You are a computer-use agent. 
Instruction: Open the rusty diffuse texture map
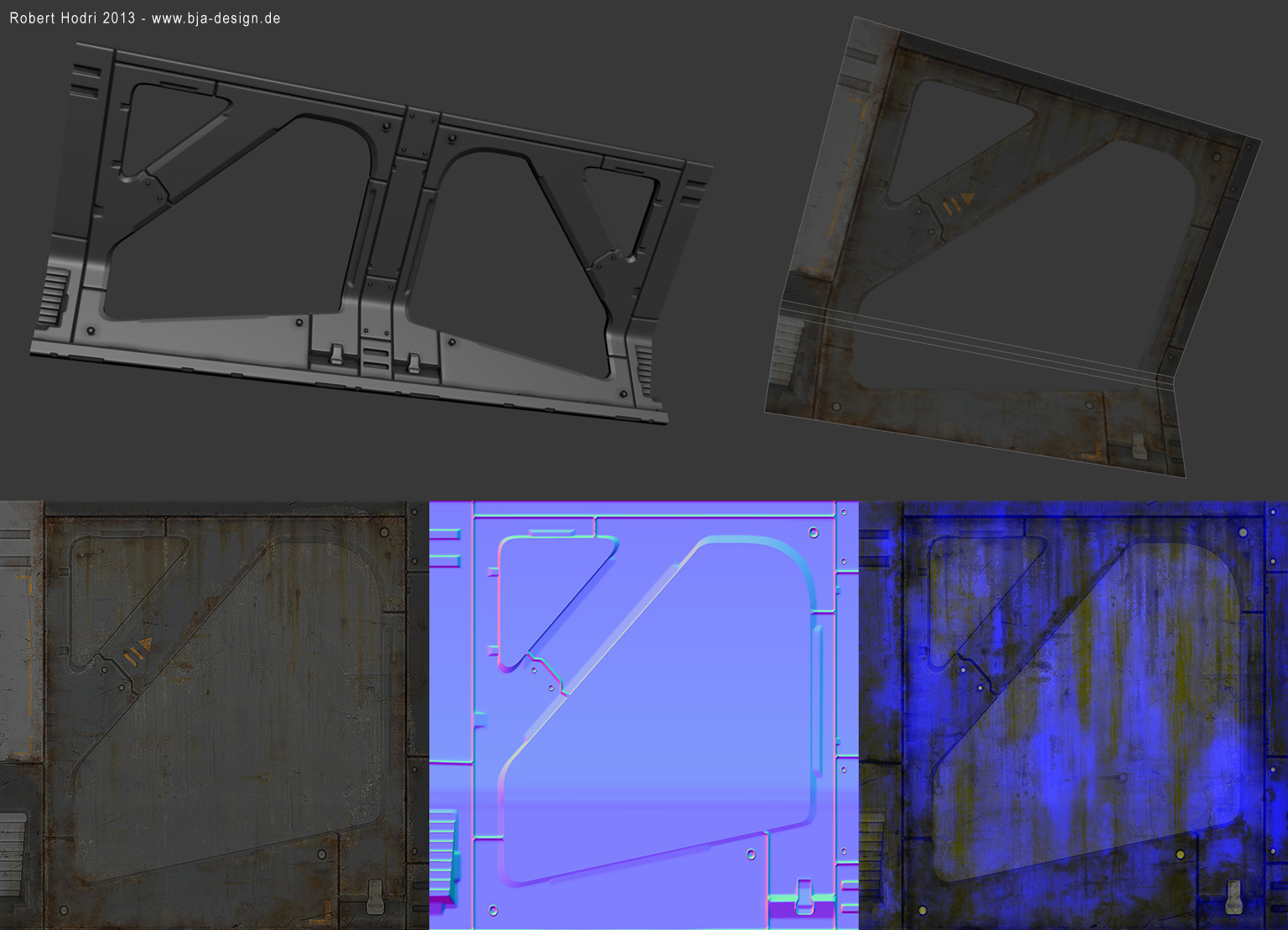click(215, 715)
